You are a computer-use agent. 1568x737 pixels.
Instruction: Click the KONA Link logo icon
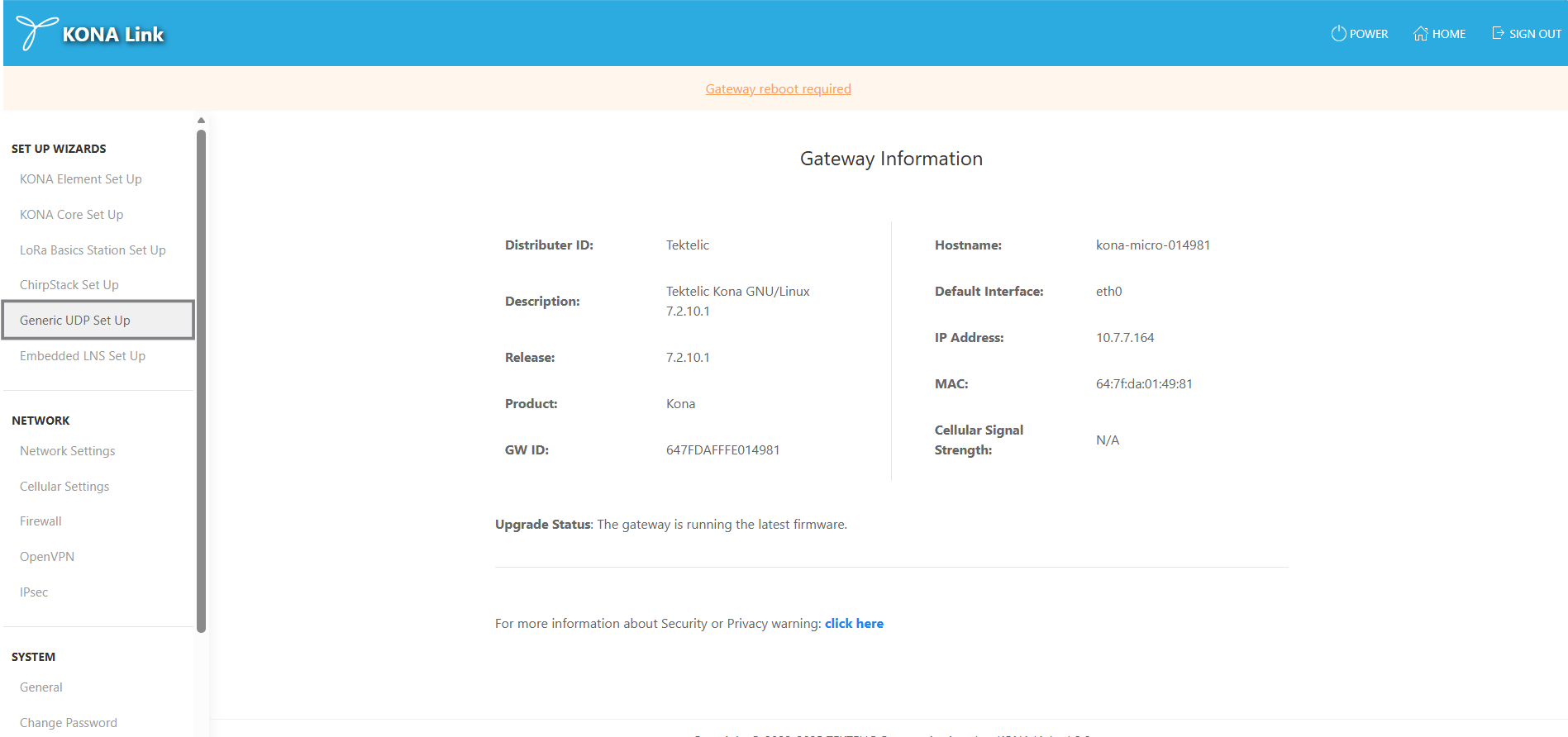(37, 33)
